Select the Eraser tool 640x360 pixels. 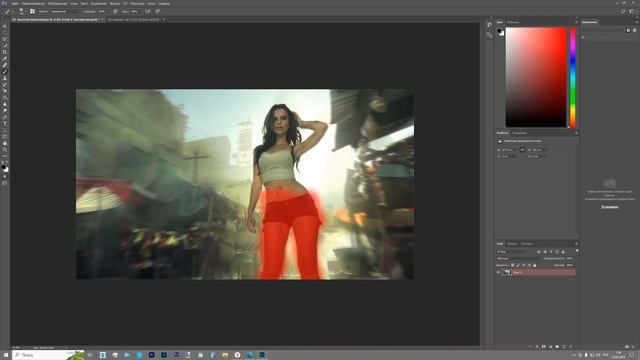(5, 91)
